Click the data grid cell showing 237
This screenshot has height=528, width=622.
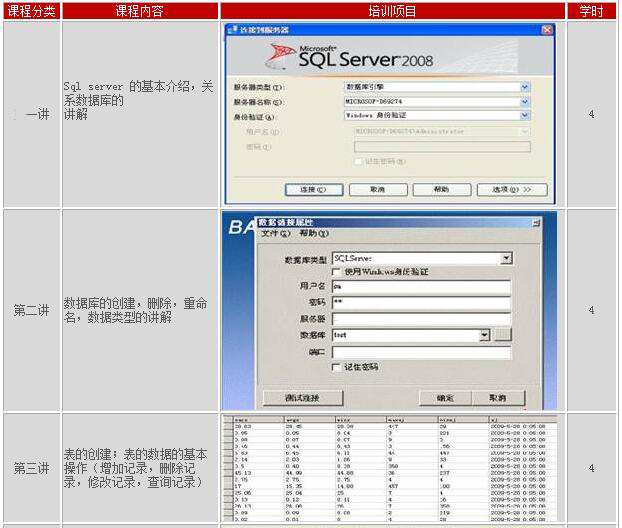click(x=463, y=473)
